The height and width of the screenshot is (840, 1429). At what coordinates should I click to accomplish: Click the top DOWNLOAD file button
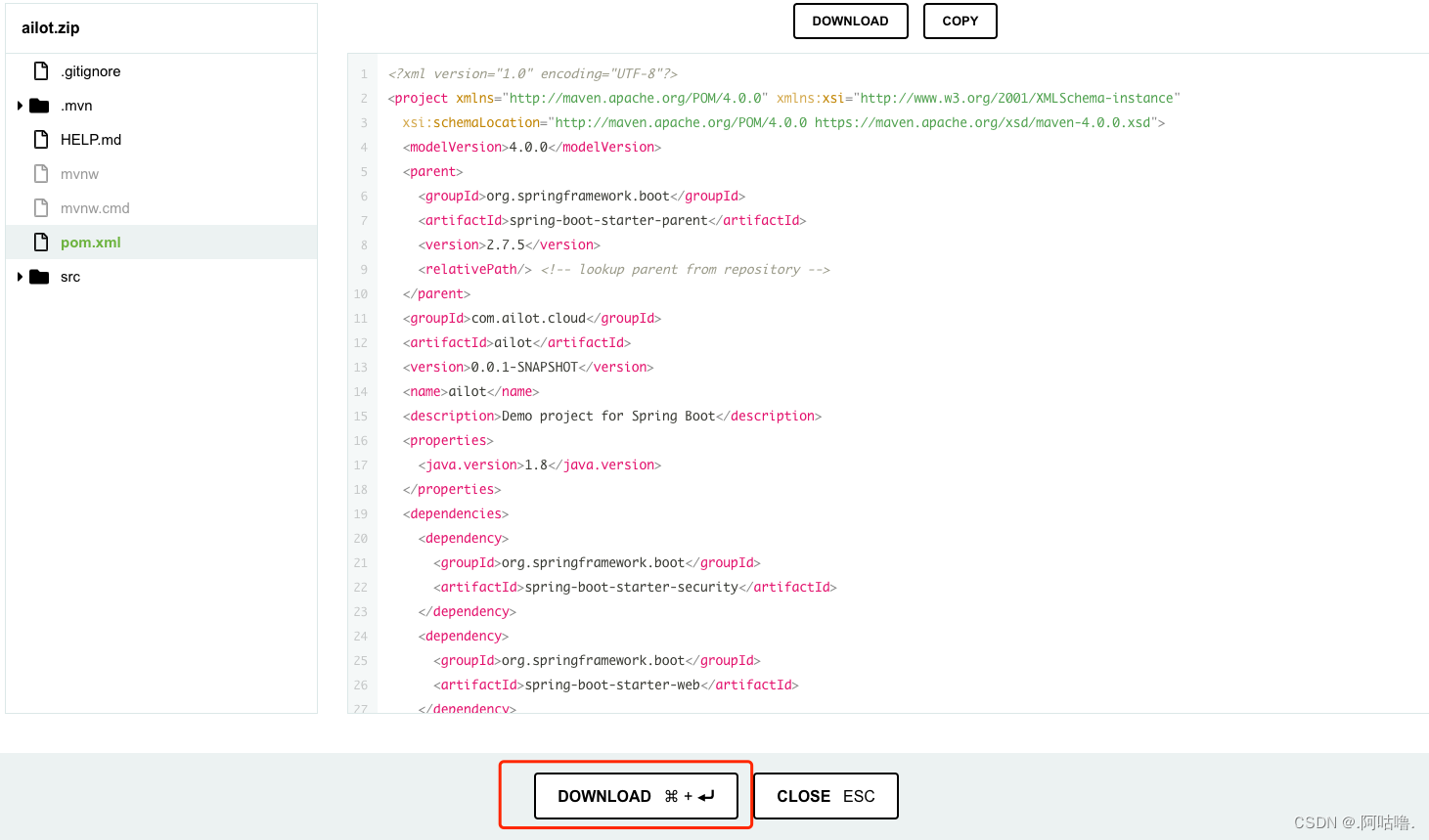[x=851, y=21]
